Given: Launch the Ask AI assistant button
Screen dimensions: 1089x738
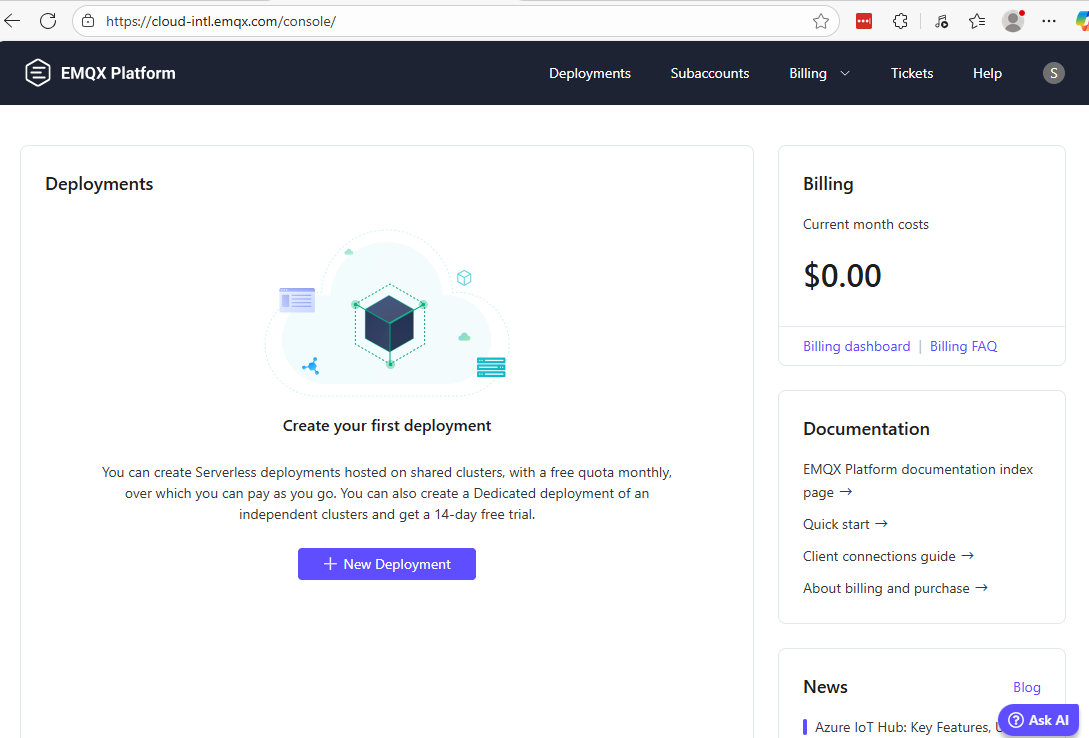Looking at the screenshot, I should (1038, 720).
